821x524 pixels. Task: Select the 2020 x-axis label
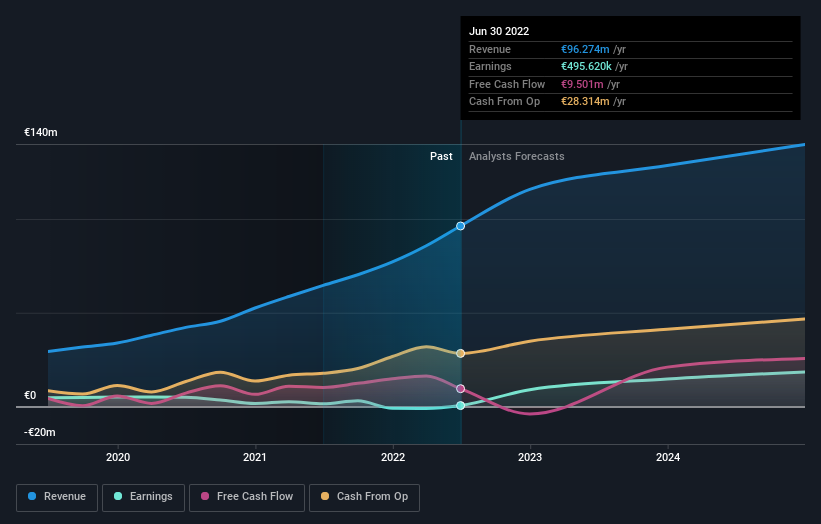click(118, 457)
